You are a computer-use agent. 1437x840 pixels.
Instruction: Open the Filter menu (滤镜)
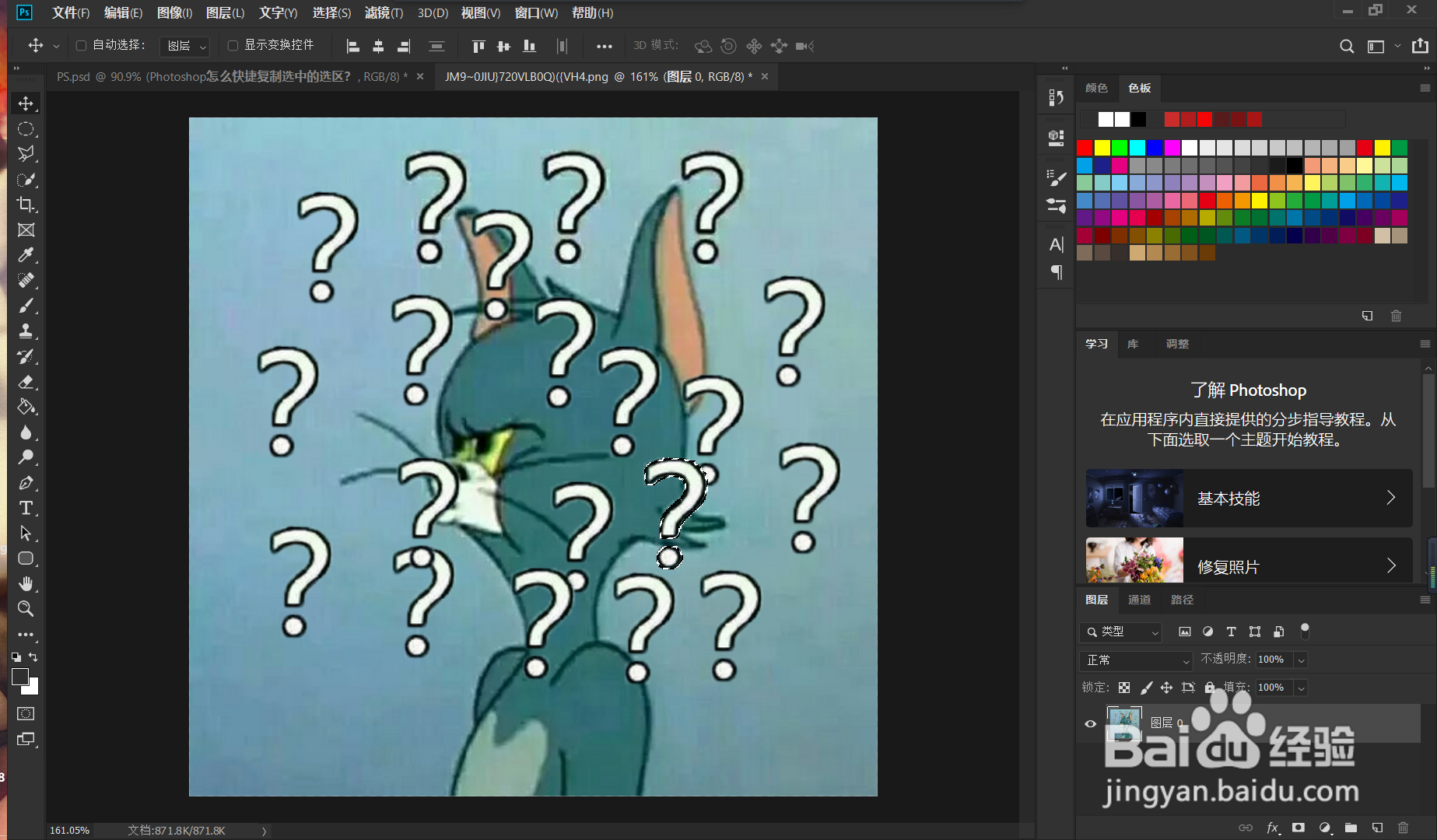coord(384,13)
